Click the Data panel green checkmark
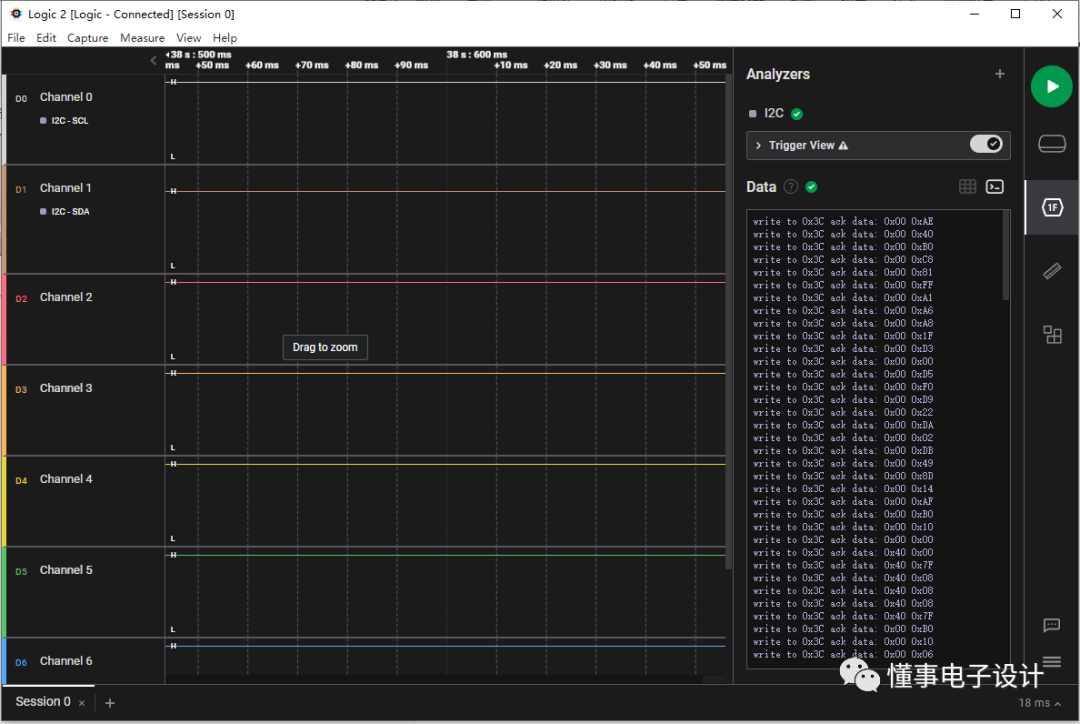Viewport: 1080px width, 724px height. (810, 186)
